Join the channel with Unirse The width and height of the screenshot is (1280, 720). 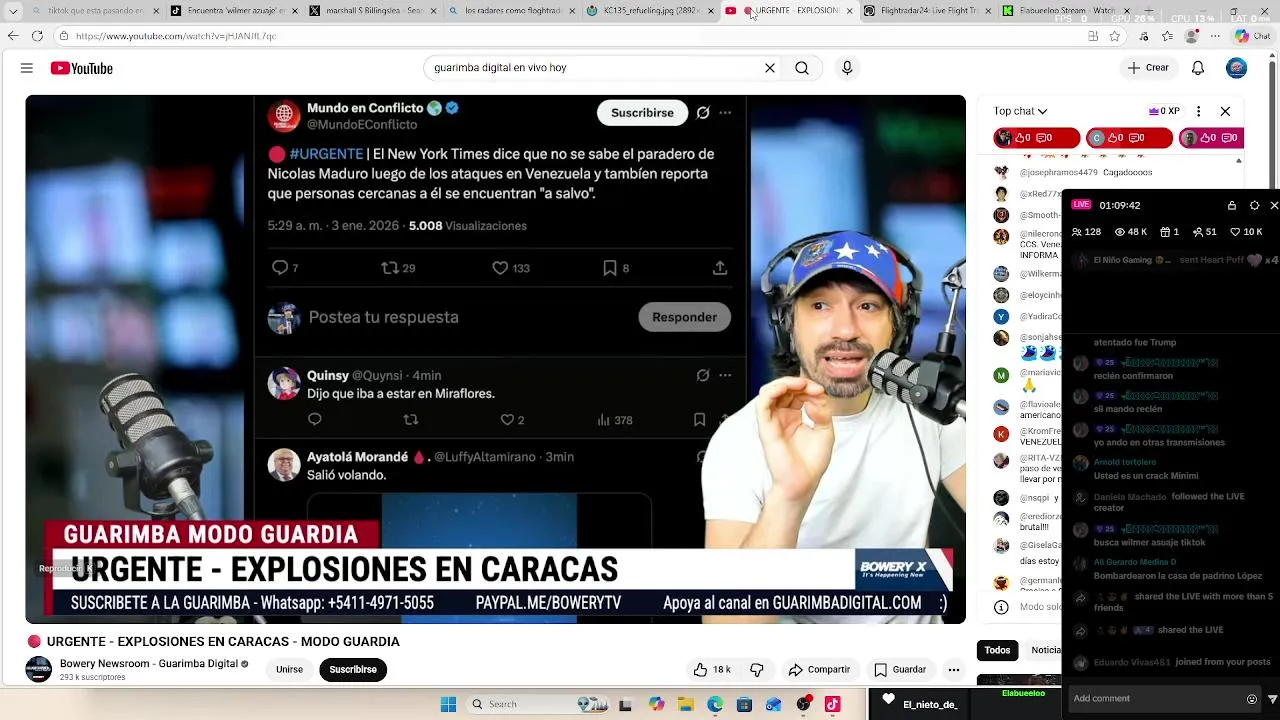click(x=289, y=670)
